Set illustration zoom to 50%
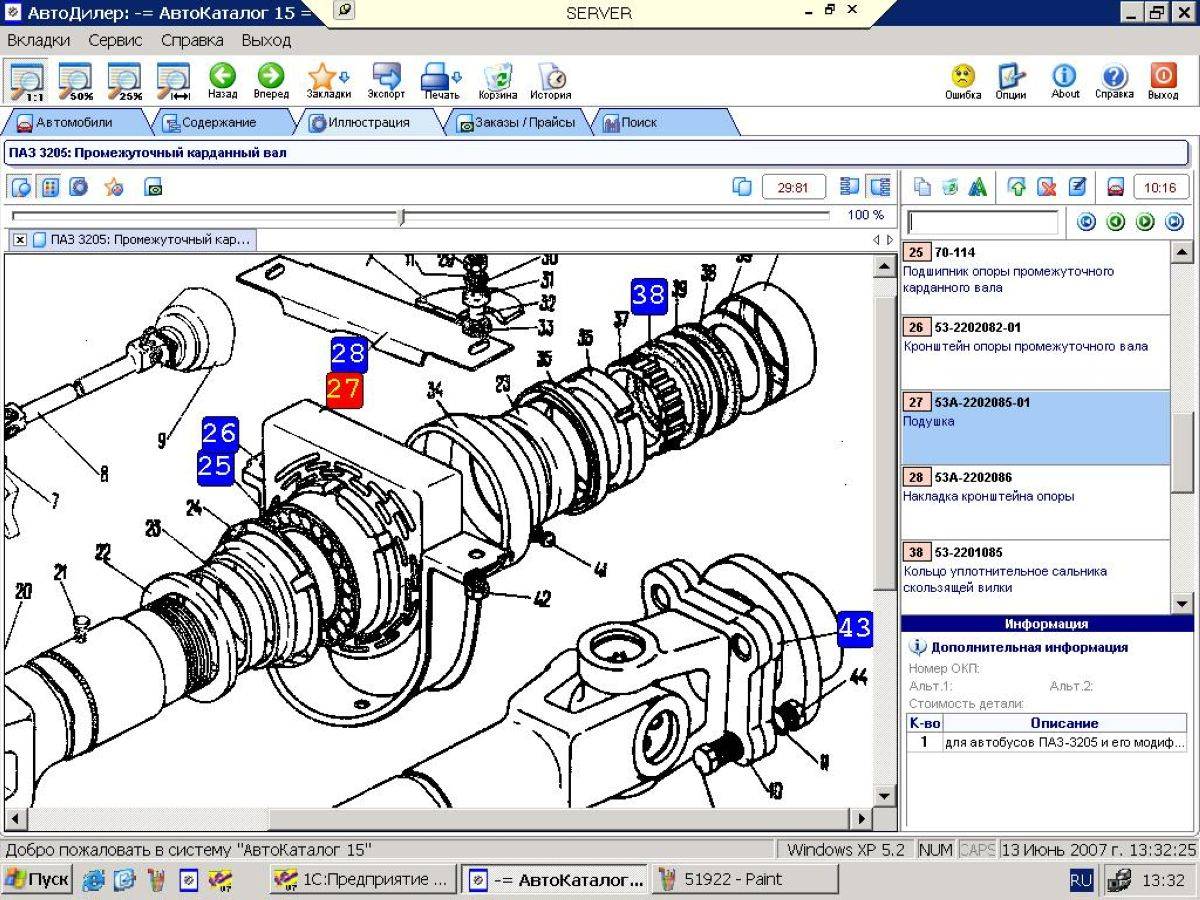The height and width of the screenshot is (900, 1200). 75,80
